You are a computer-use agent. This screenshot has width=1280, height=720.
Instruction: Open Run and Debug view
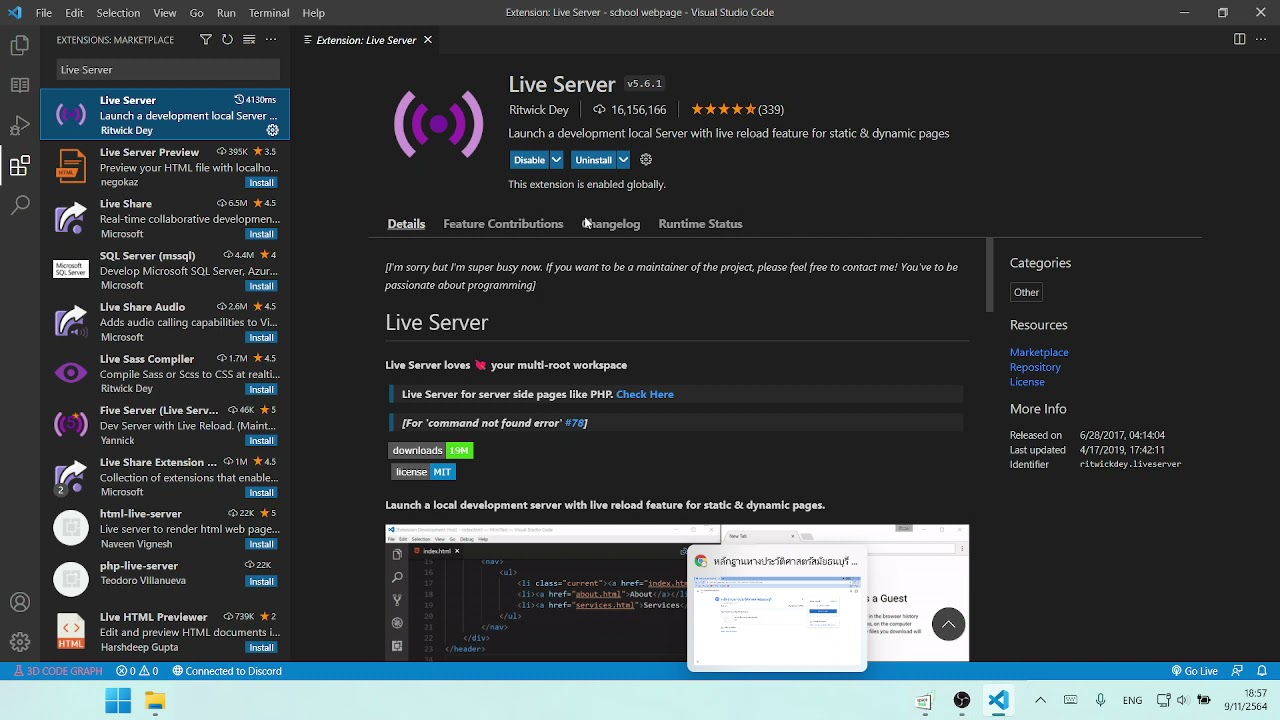coord(20,125)
